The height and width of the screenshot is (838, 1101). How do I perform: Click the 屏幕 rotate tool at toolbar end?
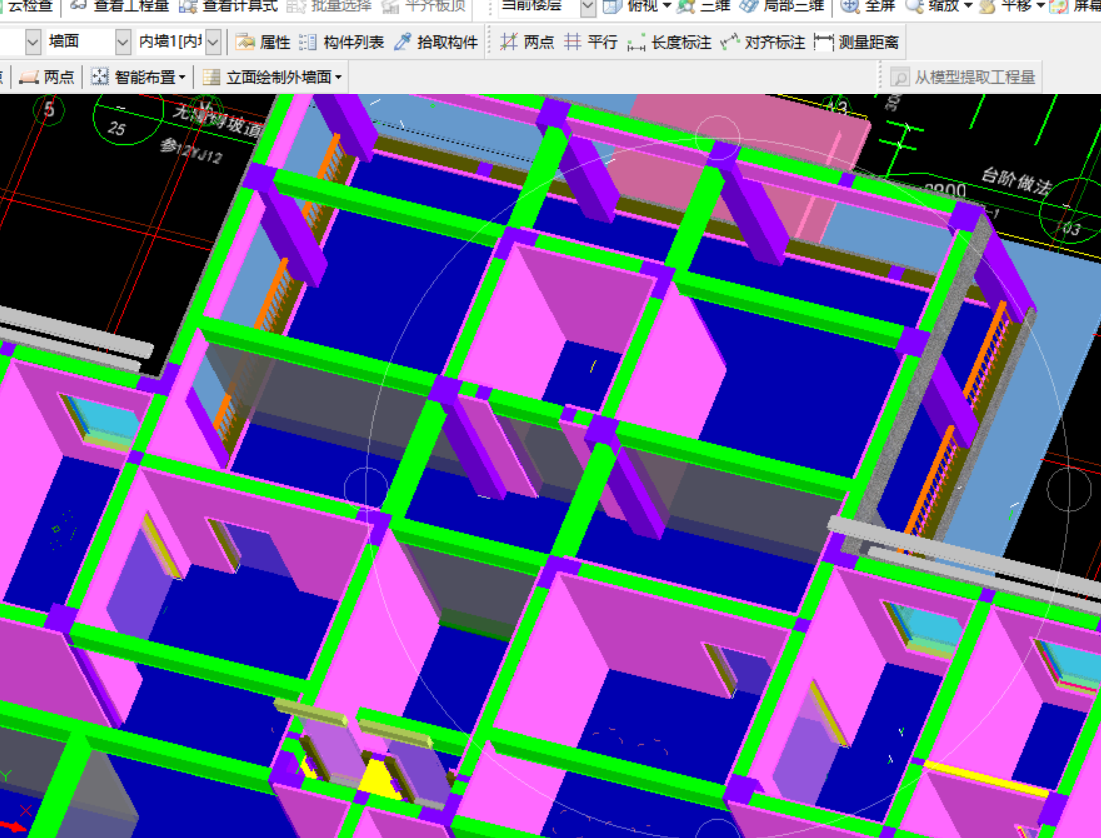coord(1075,6)
